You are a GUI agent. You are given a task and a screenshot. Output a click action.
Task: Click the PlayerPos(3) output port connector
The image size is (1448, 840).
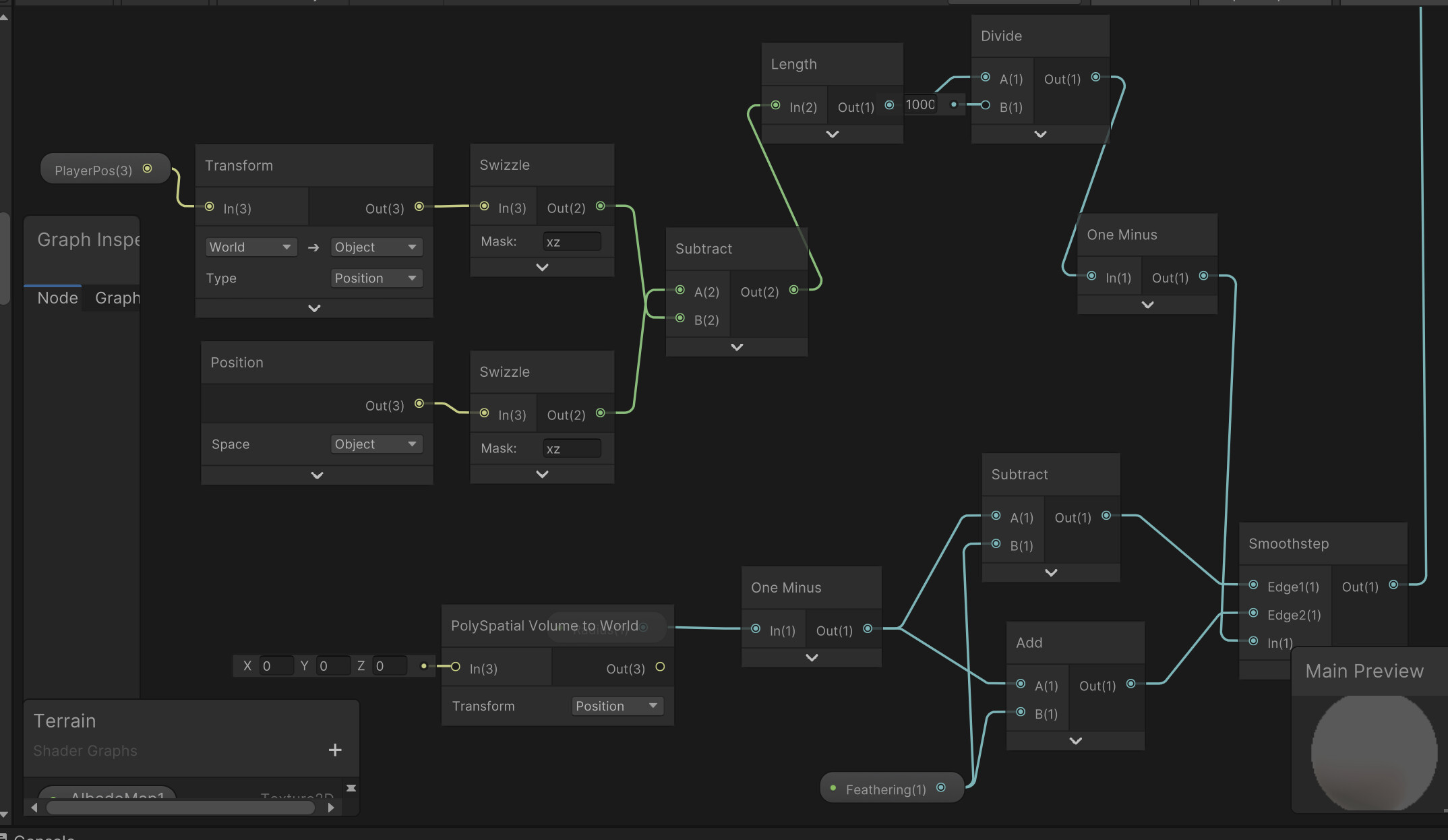click(x=147, y=169)
